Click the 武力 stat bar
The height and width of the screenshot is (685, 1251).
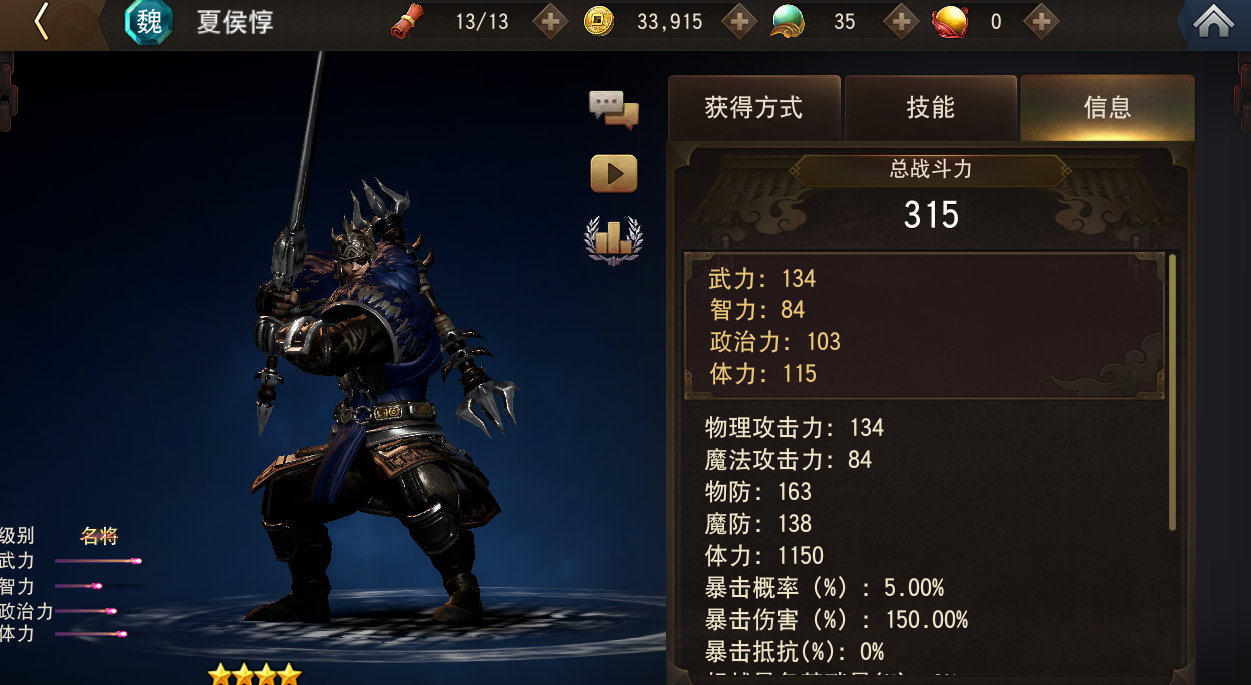[98, 561]
